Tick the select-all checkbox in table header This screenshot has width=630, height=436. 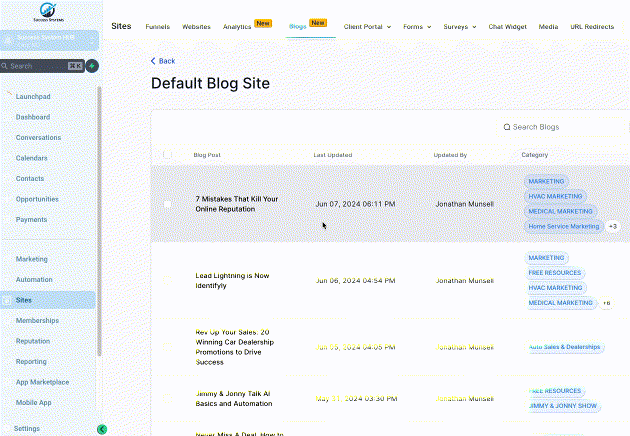point(167,155)
